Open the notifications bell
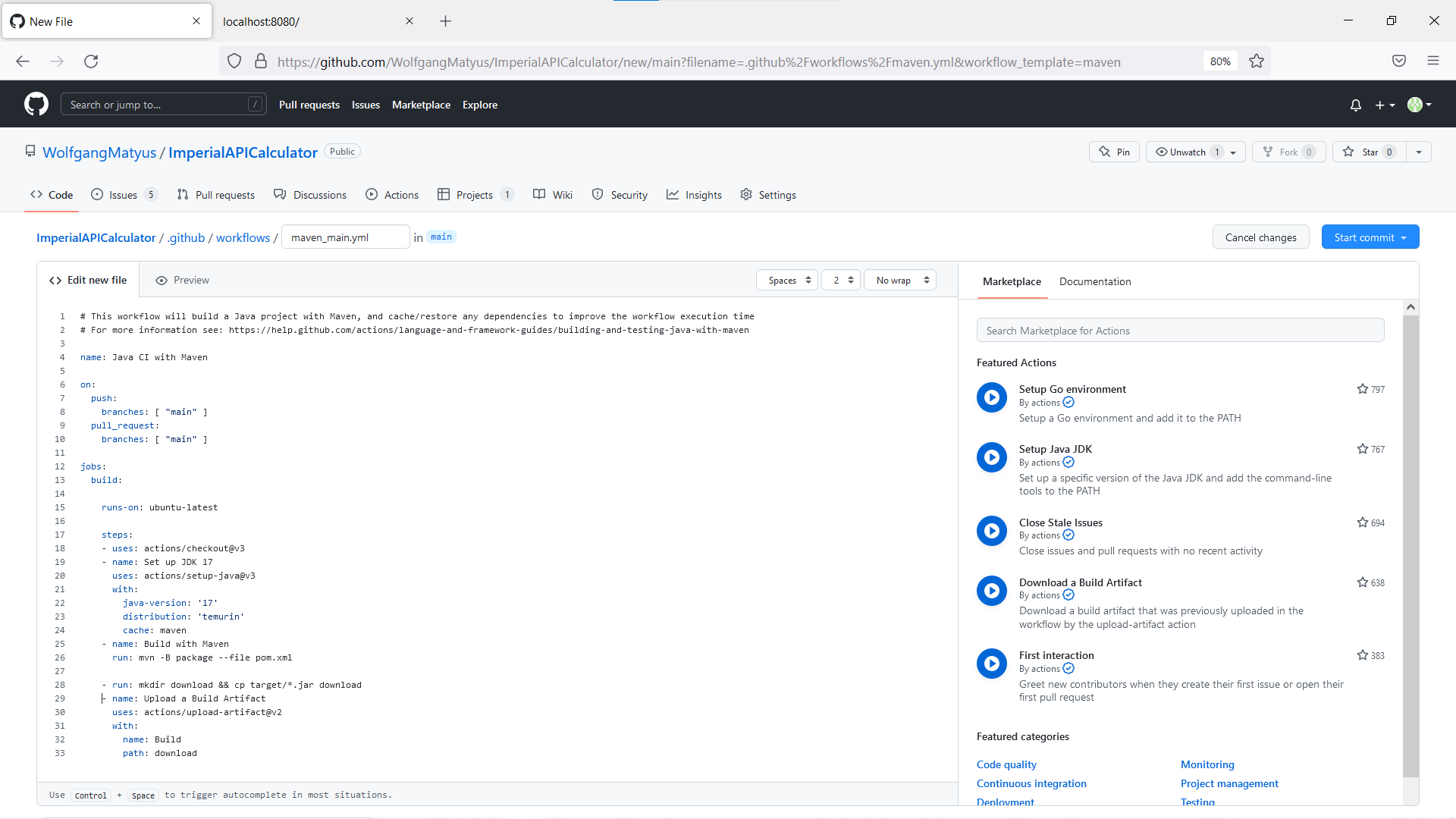Viewport: 1456px width, 819px height. (1356, 105)
